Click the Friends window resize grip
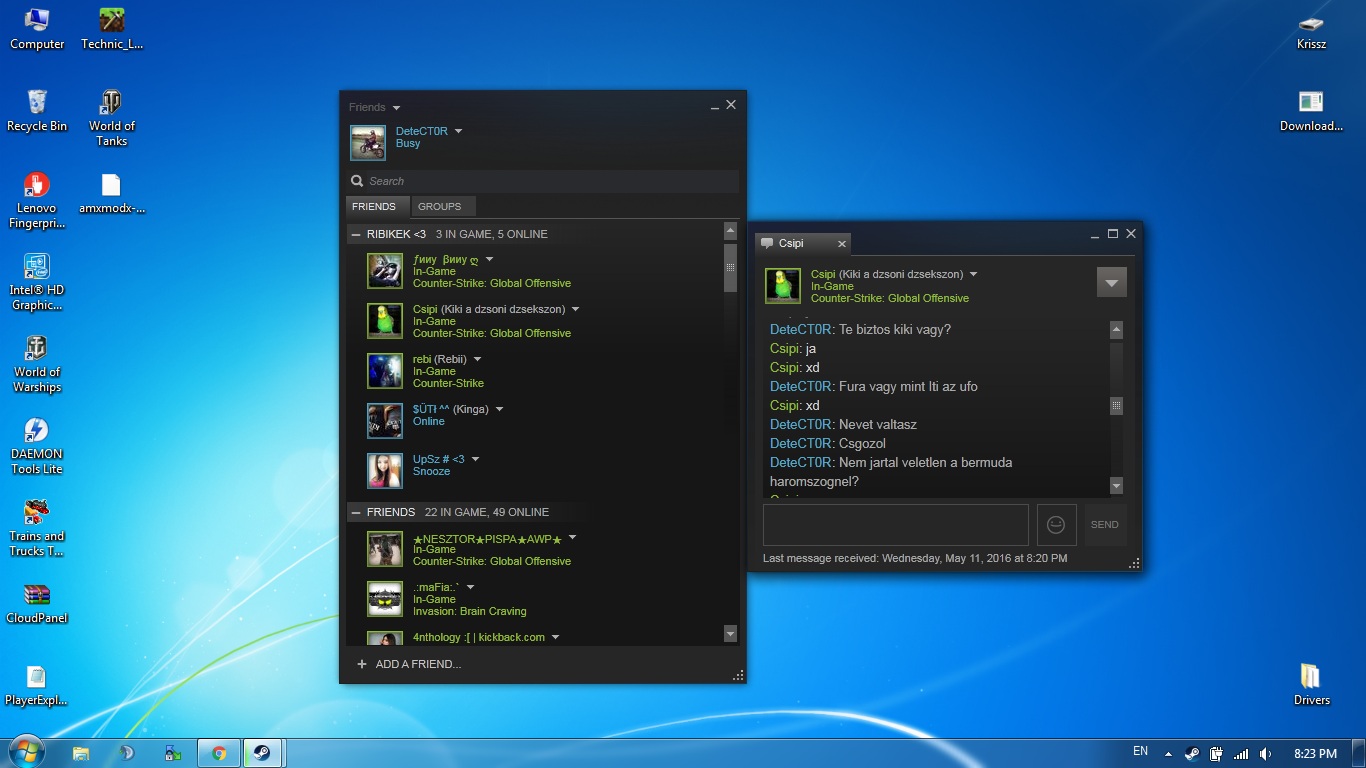Screen dimensions: 1366x768 (738, 676)
